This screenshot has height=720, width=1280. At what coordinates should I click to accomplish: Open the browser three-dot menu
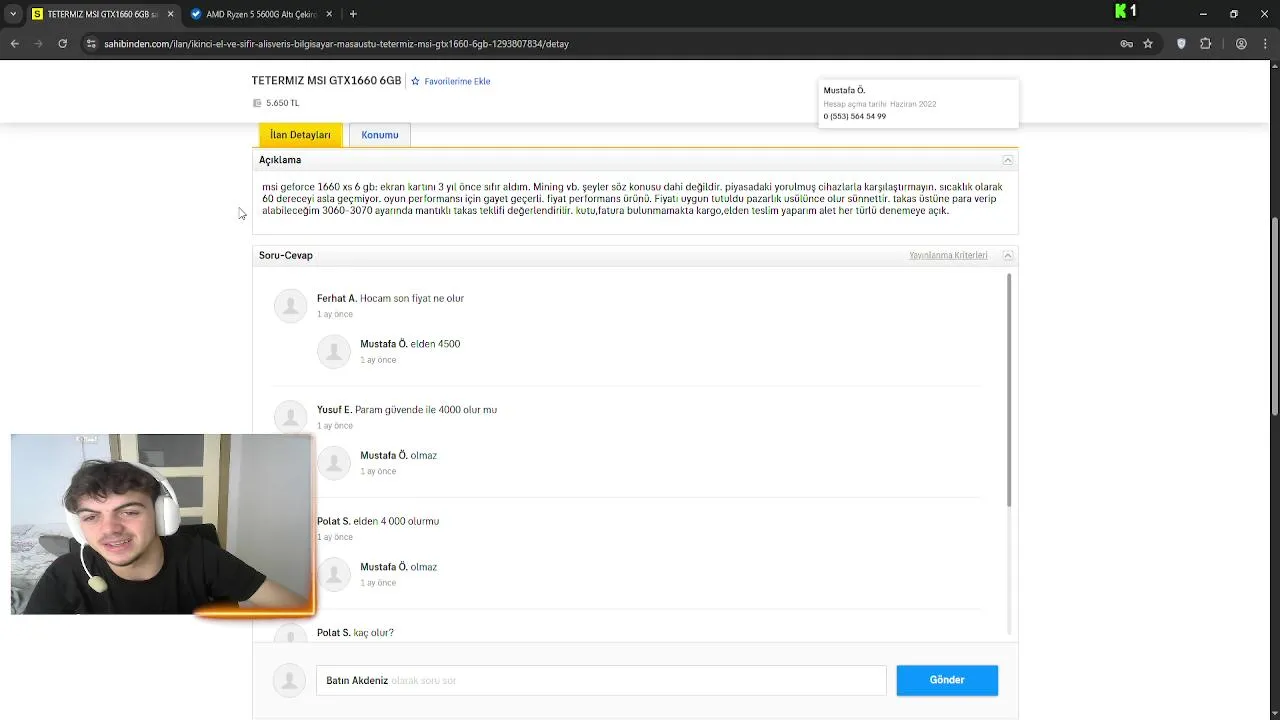point(1265,44)
